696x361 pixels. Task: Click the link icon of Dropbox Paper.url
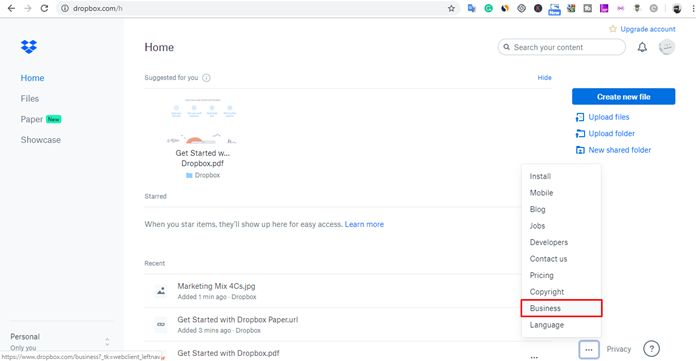pyautogui.click(x=161, y=325)
